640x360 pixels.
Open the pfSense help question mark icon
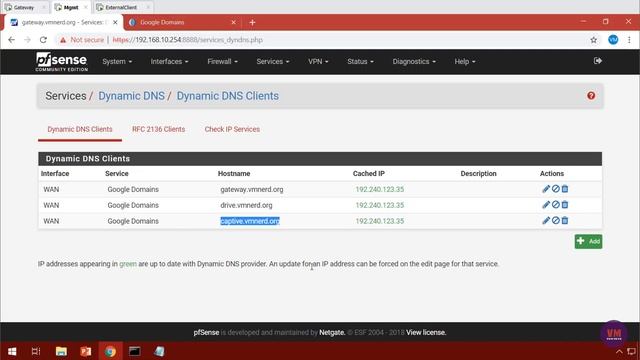(x=591, y=96)
